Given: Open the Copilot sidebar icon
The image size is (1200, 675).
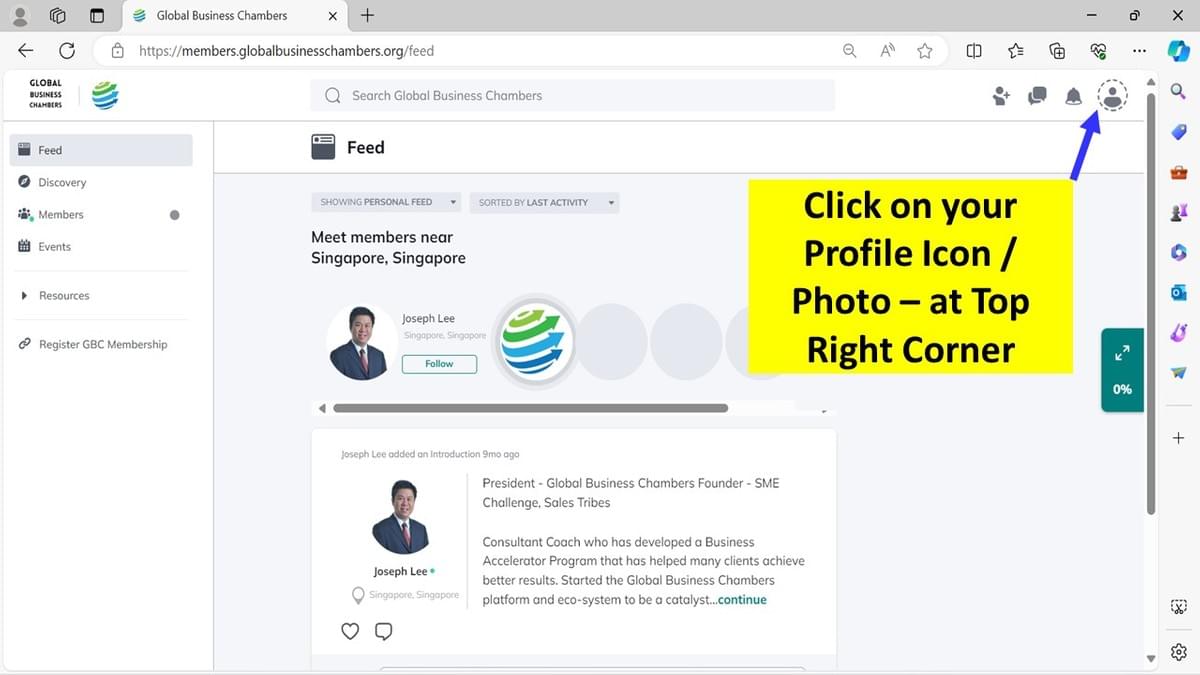Looking at the screenshot, I should 1179,50.
